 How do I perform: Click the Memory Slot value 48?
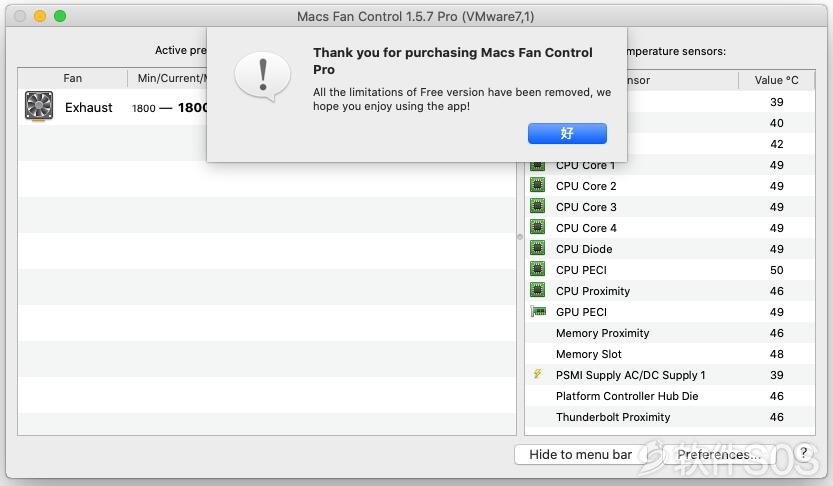pyautogui.click(x=776, y=354)
